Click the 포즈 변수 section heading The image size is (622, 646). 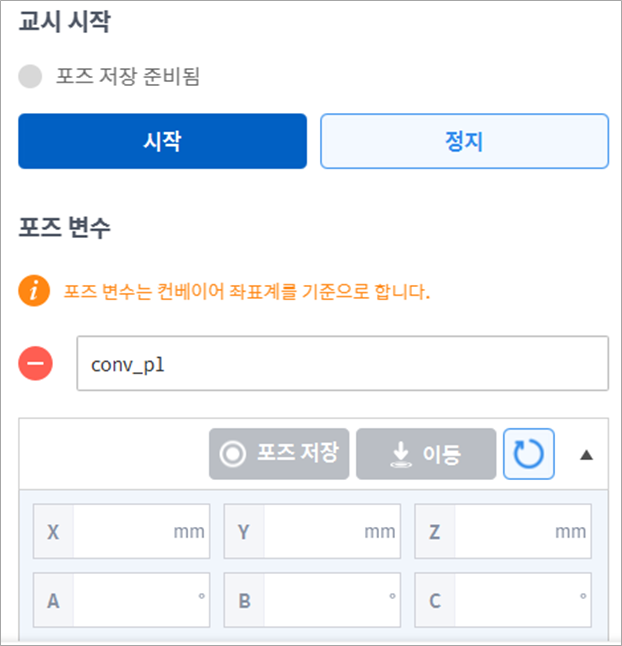65,228
